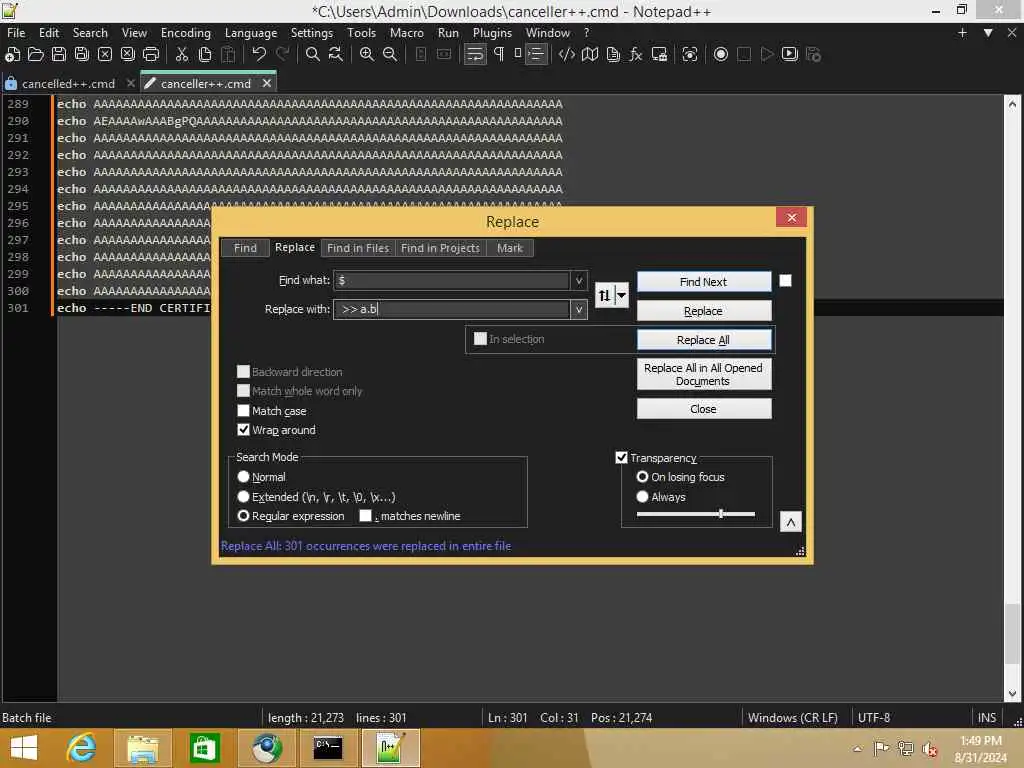Click the Cut scissors icon
This screenshot has width=1024, height=768.
point(182,54)
